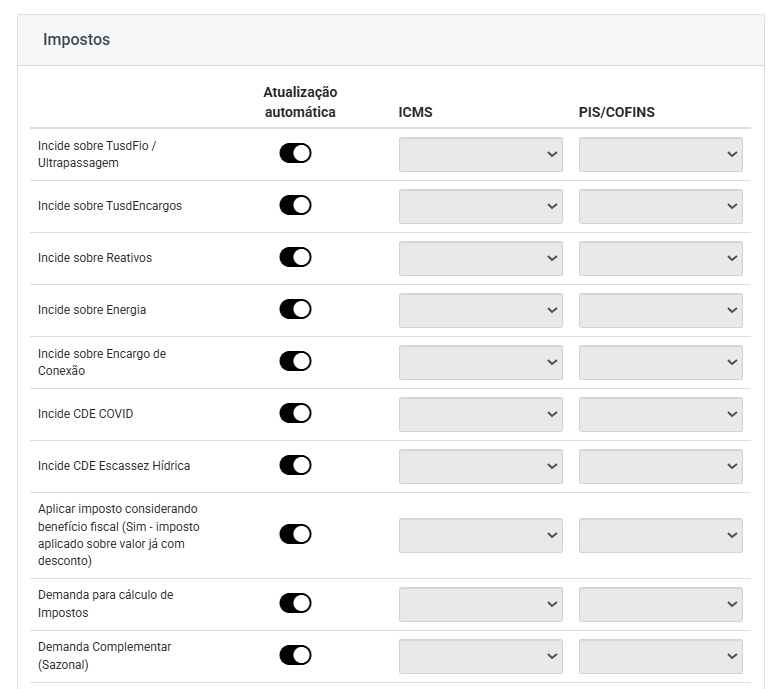
Task: Click the Impostos panel header
Action: [390, 40]
